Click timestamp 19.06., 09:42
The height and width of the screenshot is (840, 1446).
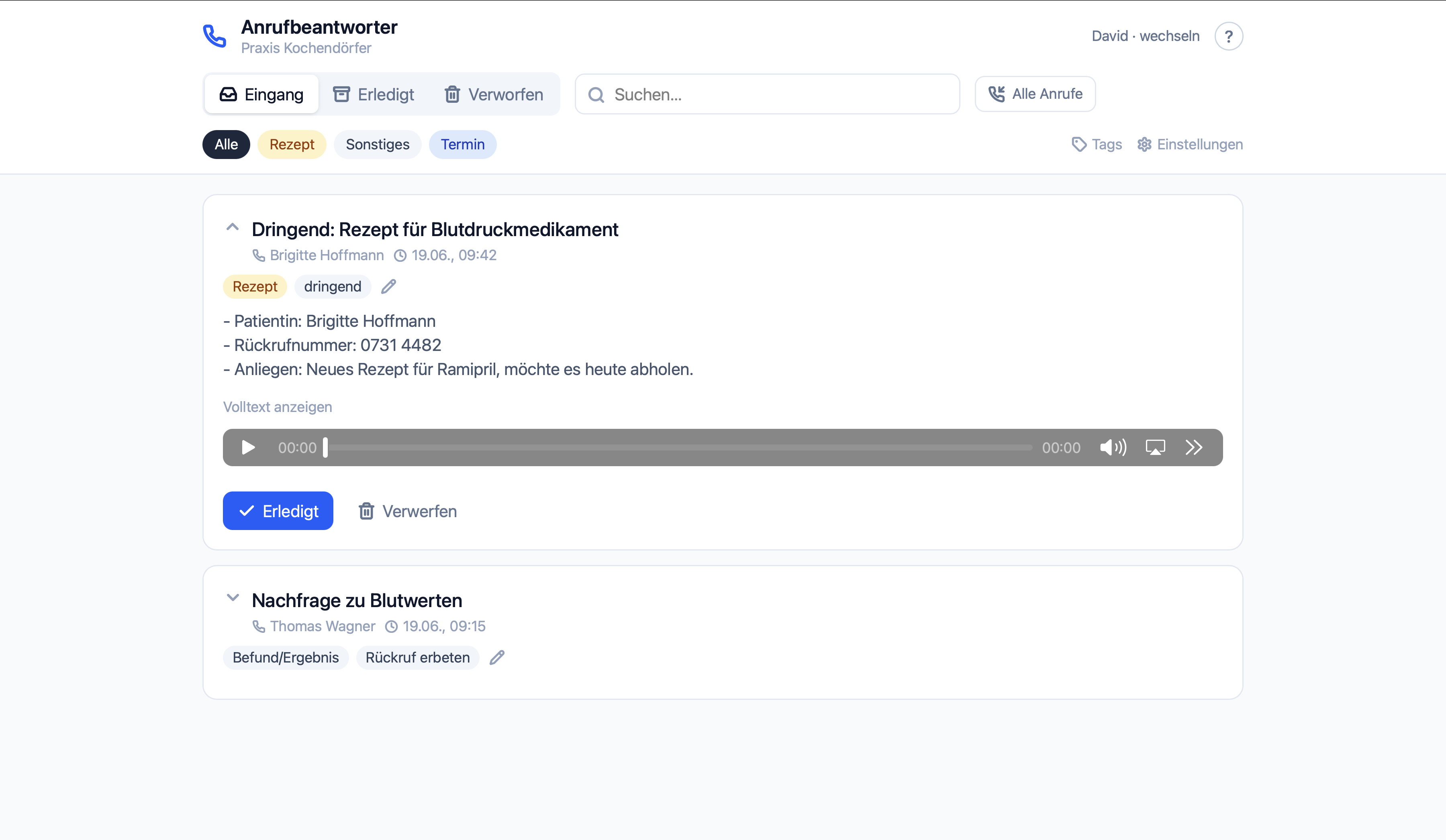tap(454, 255)
